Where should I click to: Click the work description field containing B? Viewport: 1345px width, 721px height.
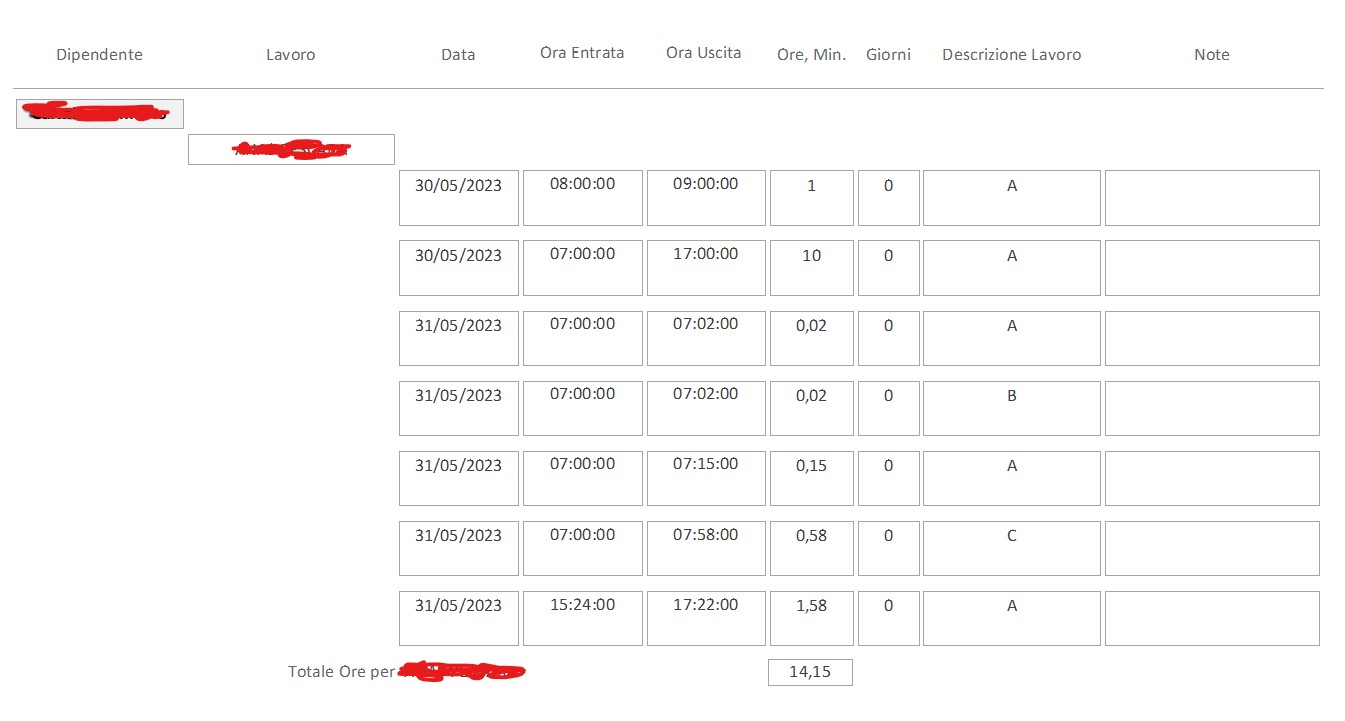[x=1011, y=407]
